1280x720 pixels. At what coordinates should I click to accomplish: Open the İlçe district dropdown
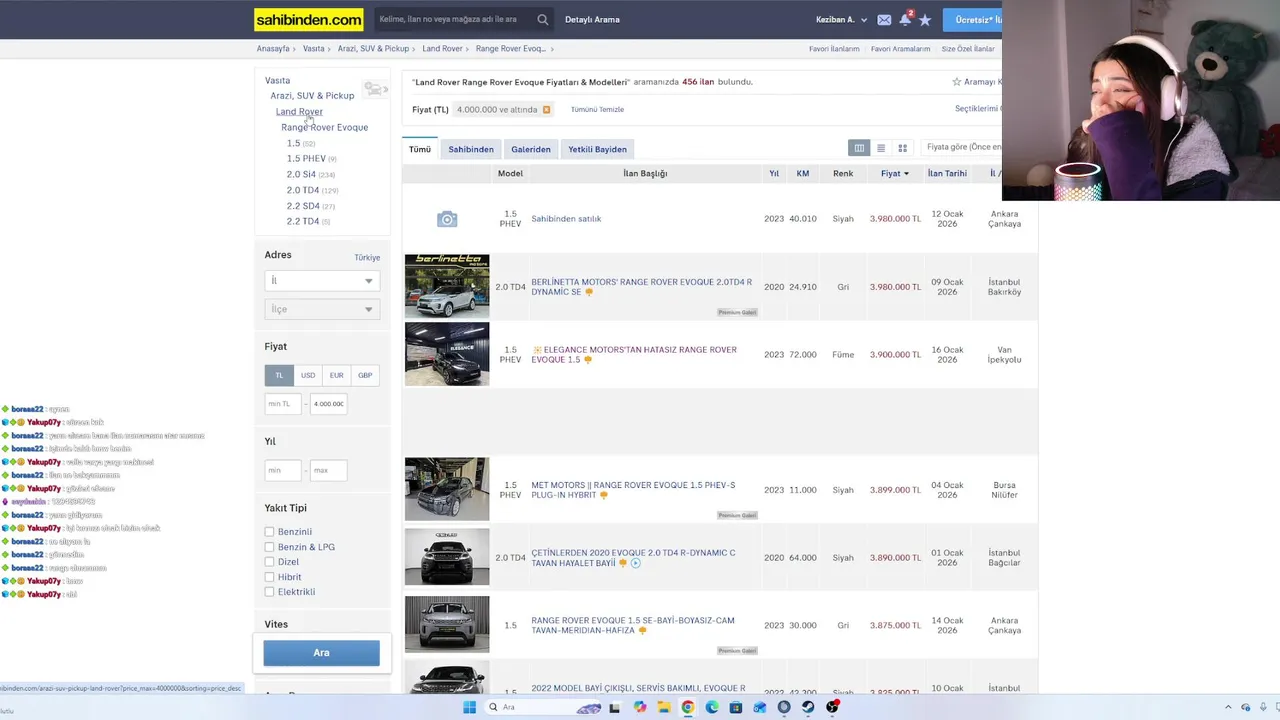322,309
